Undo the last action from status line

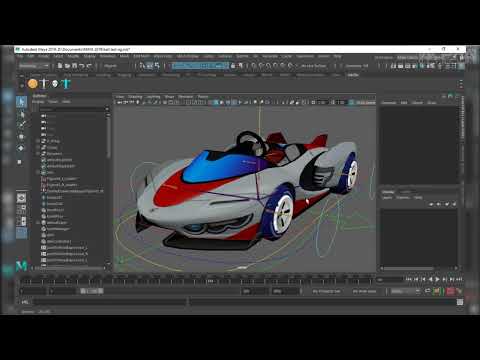click(82, 66)
